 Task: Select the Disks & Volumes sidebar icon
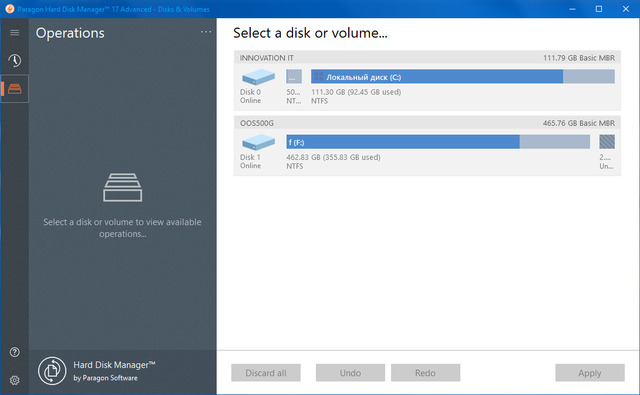coord(14,89)
